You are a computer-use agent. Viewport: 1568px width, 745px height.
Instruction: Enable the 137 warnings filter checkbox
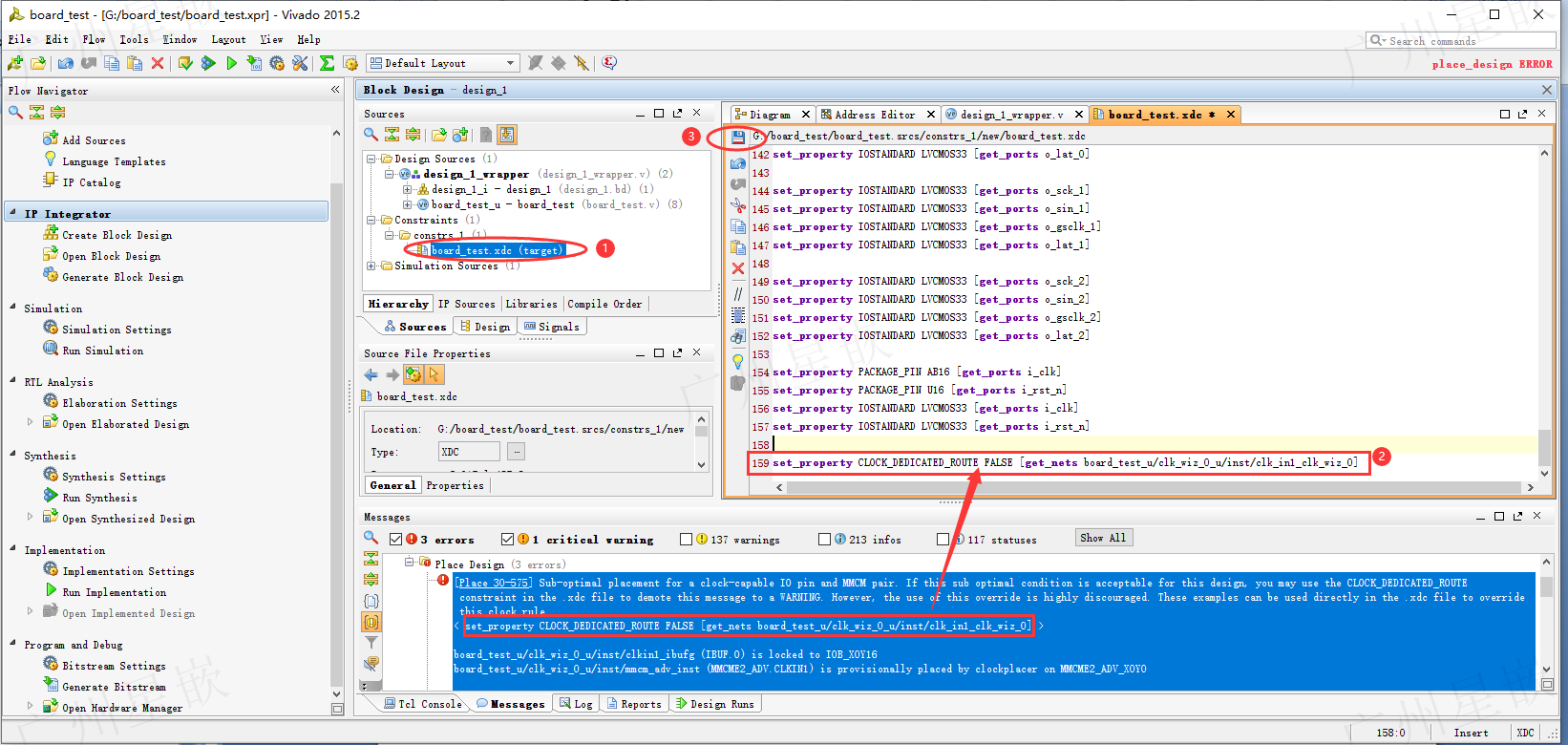[686, 540]
